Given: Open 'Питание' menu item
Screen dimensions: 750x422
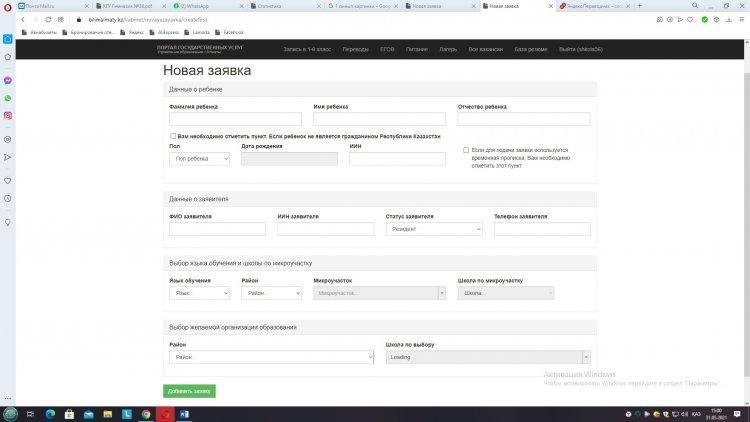Looking at the screenshot, I should click(417, 49).
